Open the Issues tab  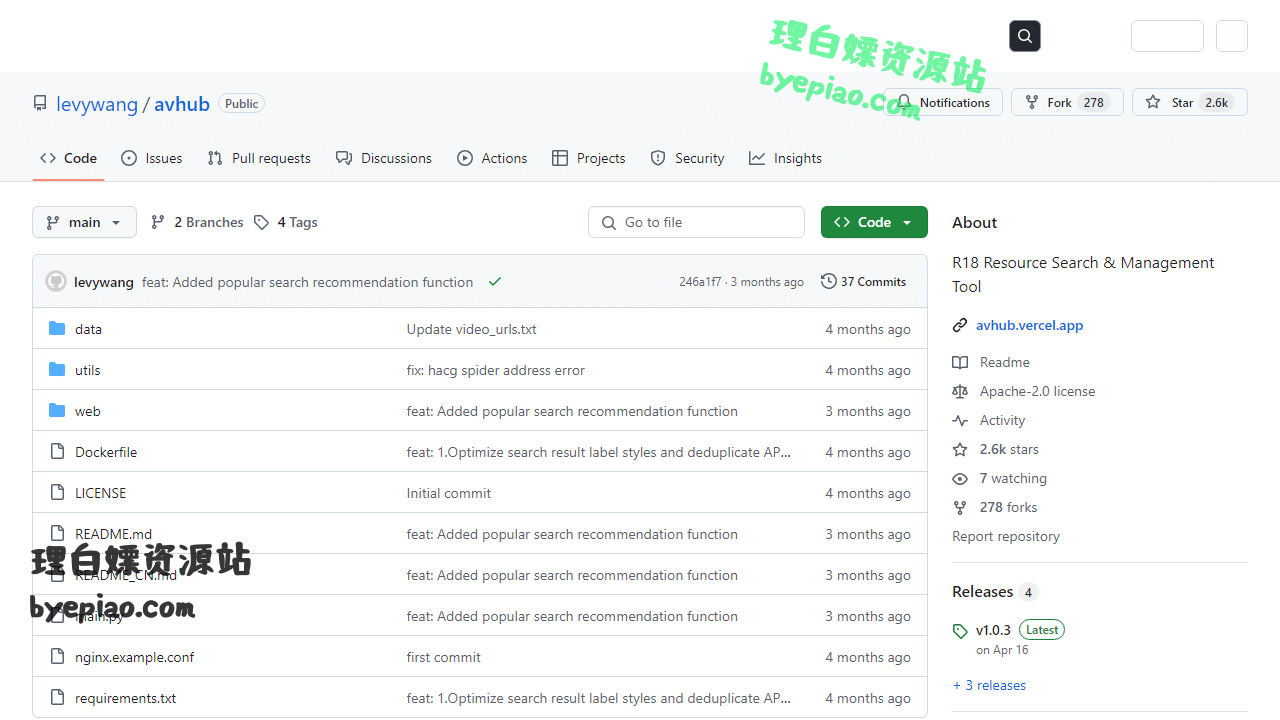coord(152,158)
